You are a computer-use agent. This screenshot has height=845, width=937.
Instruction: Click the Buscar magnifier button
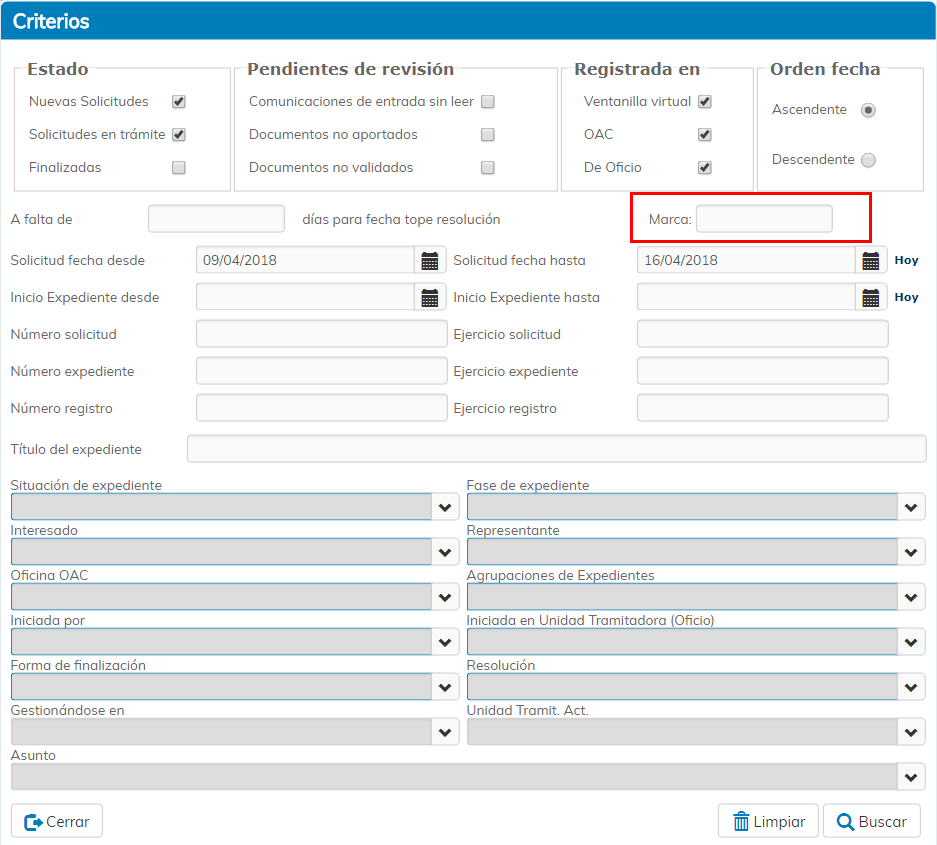click(871, 821)
